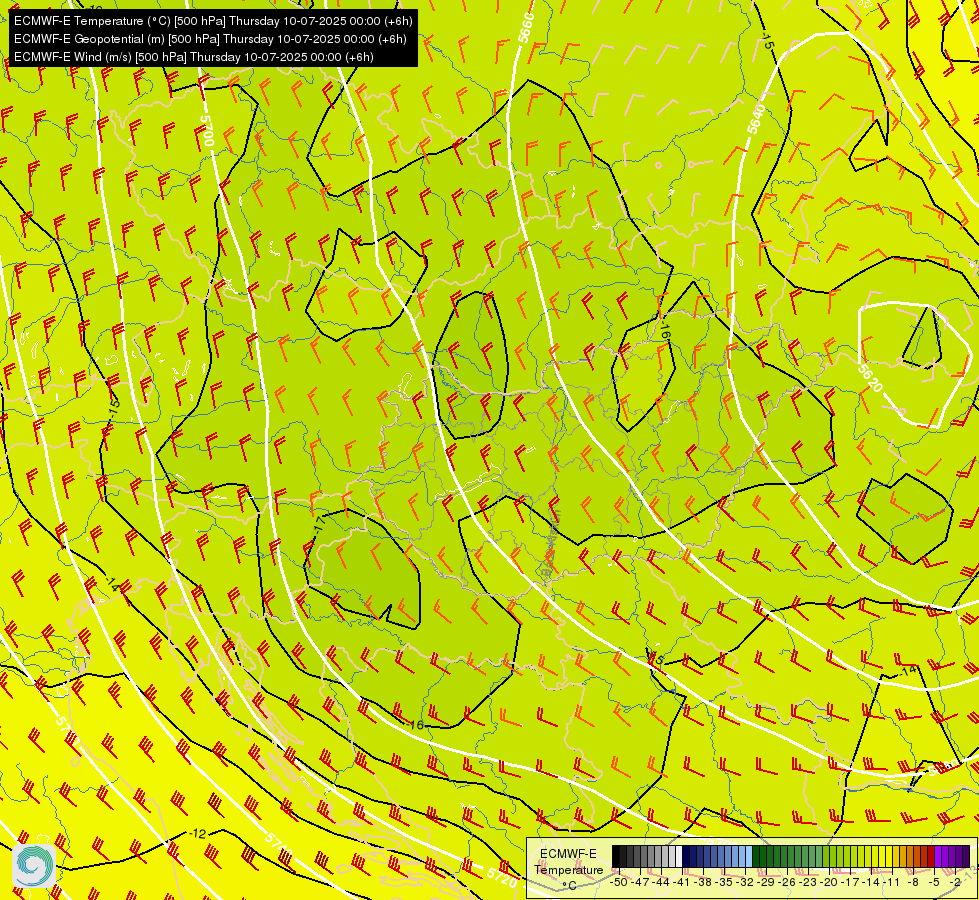
Task: Click the ECMWF-E Geopotential (m) 500 hPa title line
Action: 210,39
